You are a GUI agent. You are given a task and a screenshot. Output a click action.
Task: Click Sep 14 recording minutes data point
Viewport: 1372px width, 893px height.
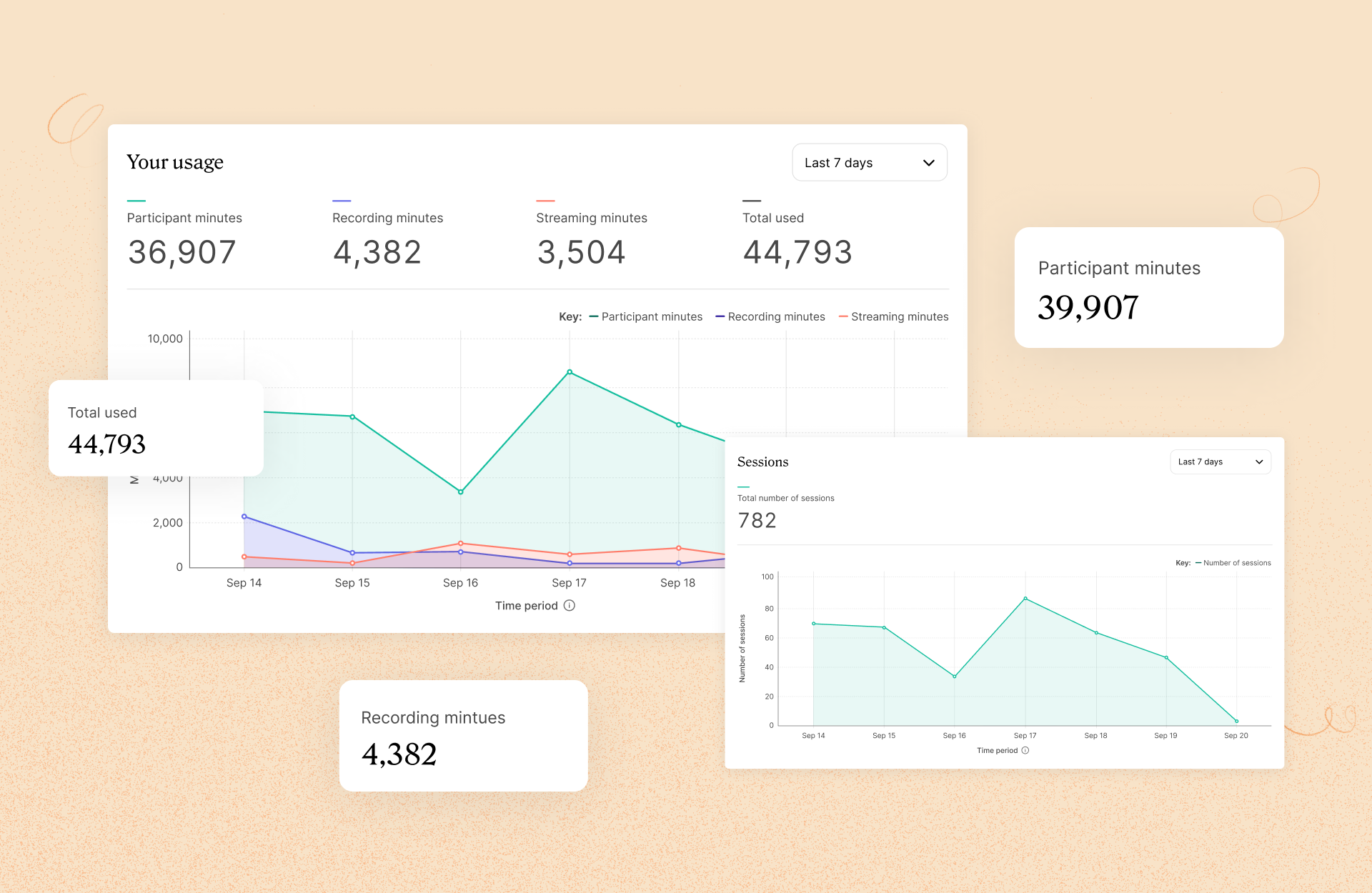pyautogui.click(x=244, y=517)
